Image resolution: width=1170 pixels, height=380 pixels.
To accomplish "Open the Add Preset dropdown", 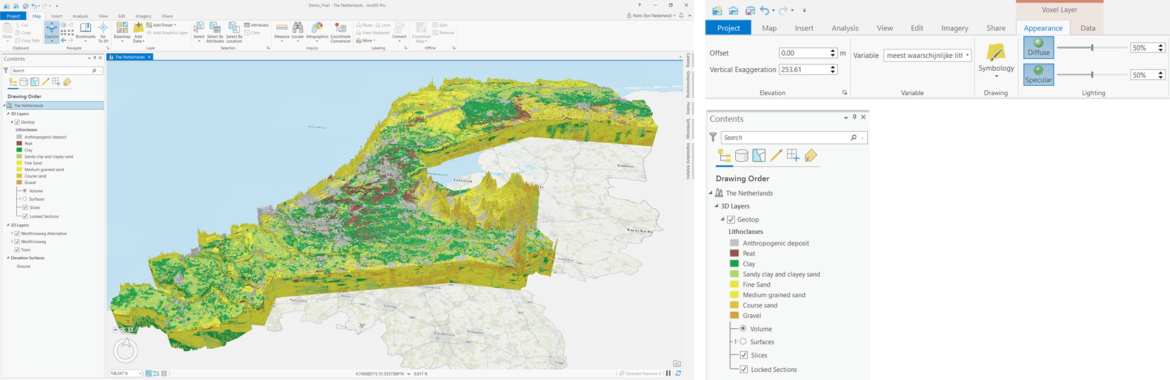I will click(161, 25).
